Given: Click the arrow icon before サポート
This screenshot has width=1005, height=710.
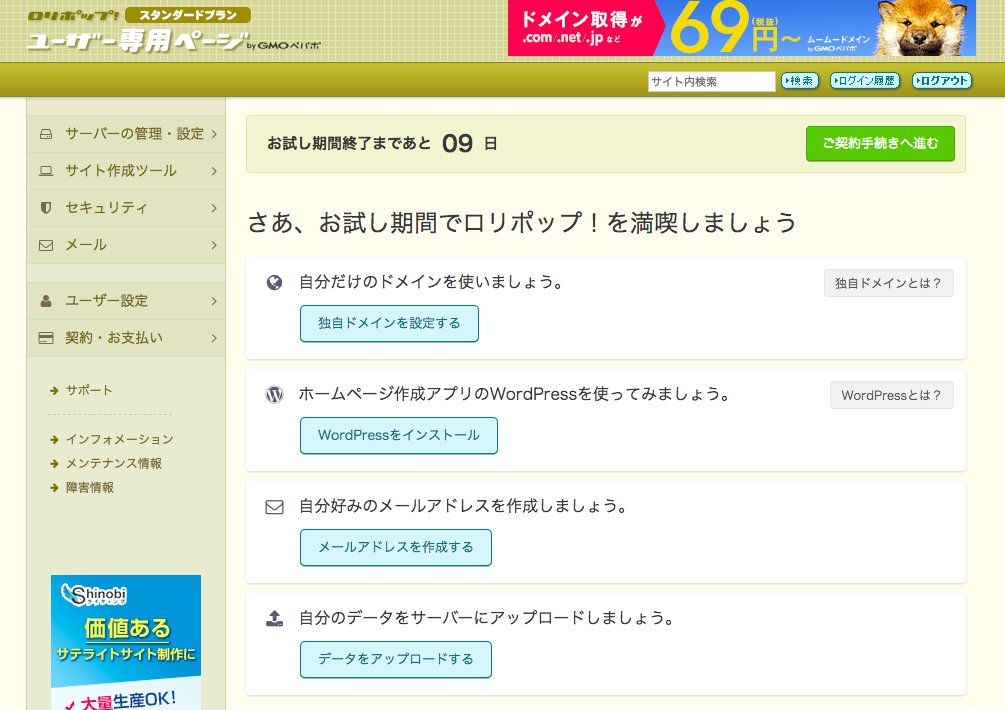Looking at the screenshot, I should (x=54, y=391).
